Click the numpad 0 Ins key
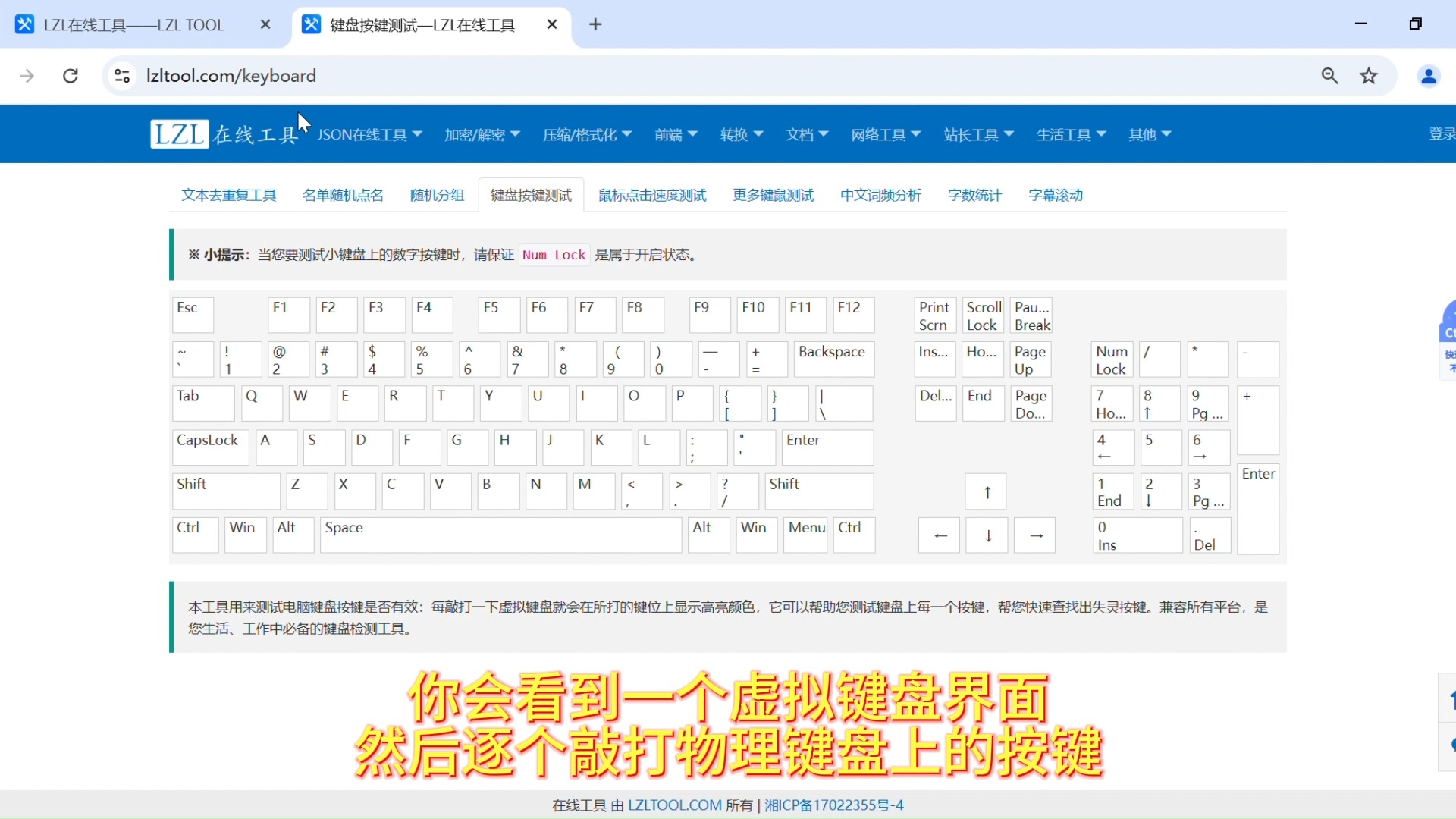Viewport: 1456px width, 819px height. click(1137, 535)
